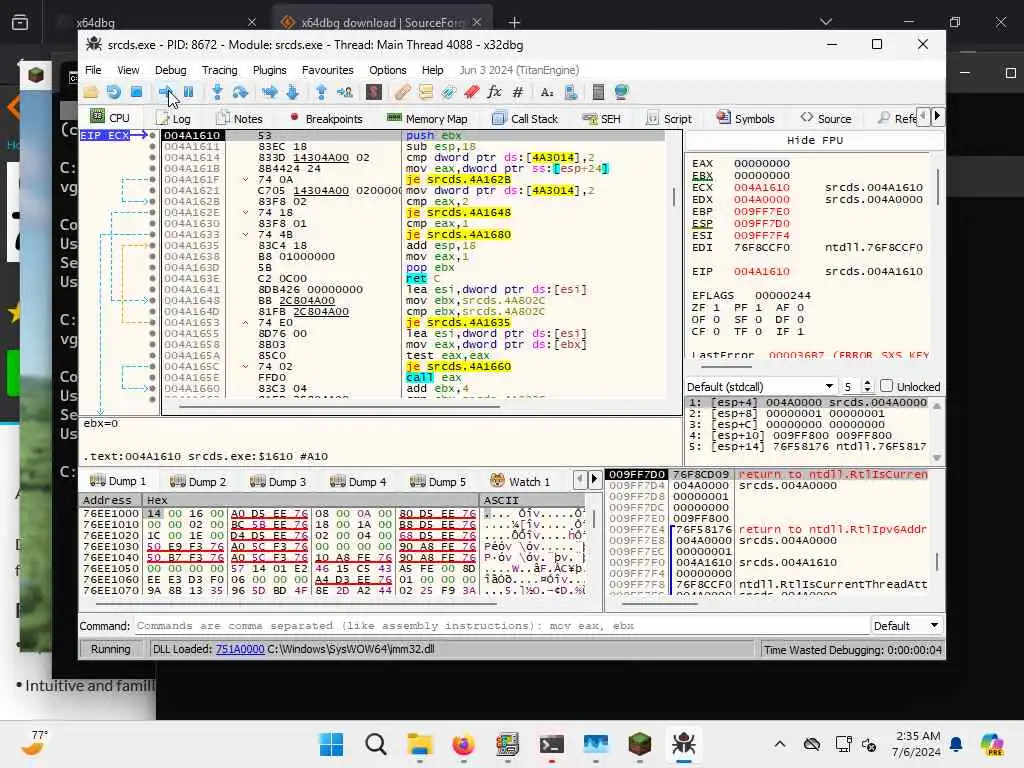The width and height of the screenshot is (1024, 768).
Task: Open the Bookmarks red icon
Action: pyautogui.click(x=472, y=92)
